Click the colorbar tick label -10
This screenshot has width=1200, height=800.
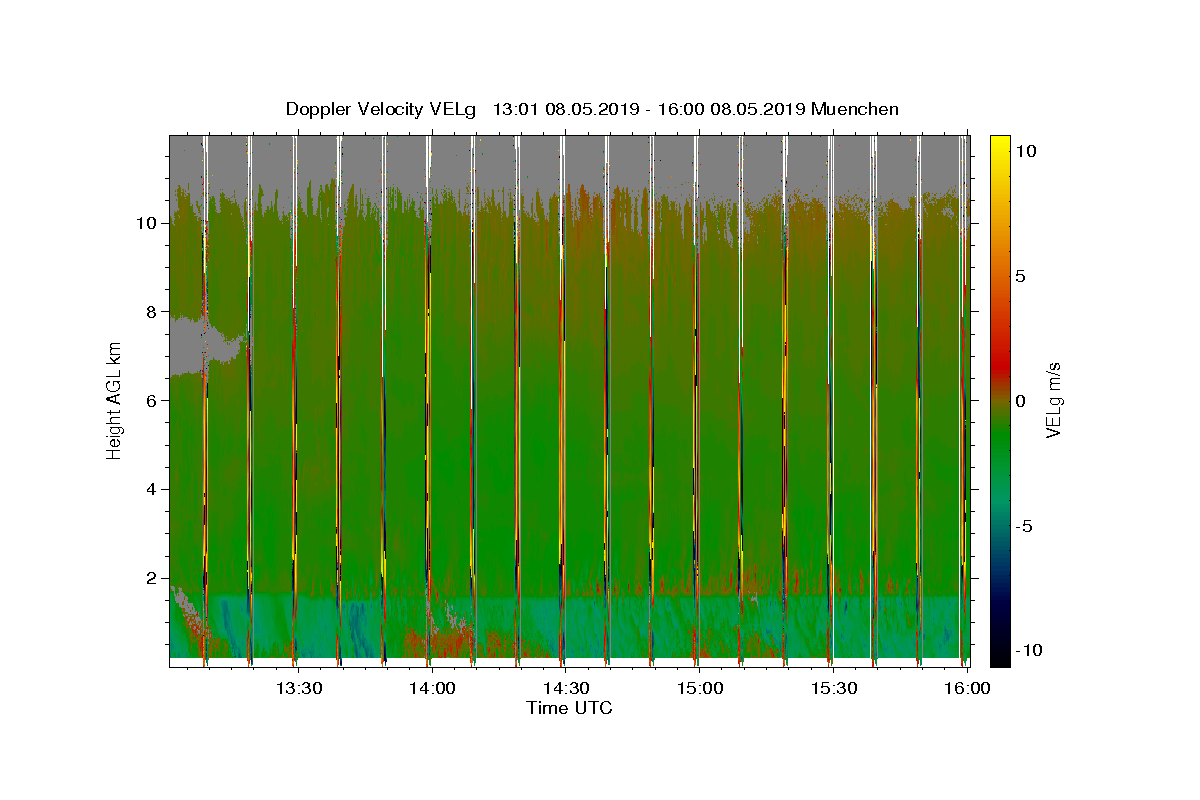pos(1031,650)
